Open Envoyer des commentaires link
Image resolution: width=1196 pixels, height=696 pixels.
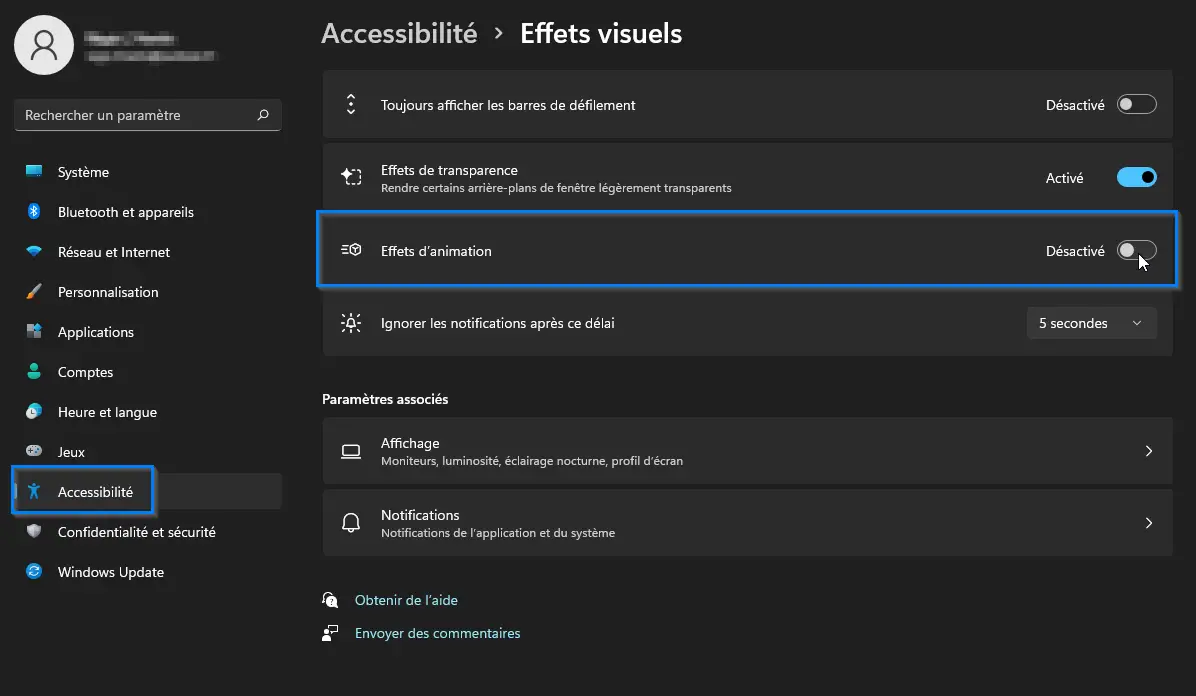click(437, 633)
